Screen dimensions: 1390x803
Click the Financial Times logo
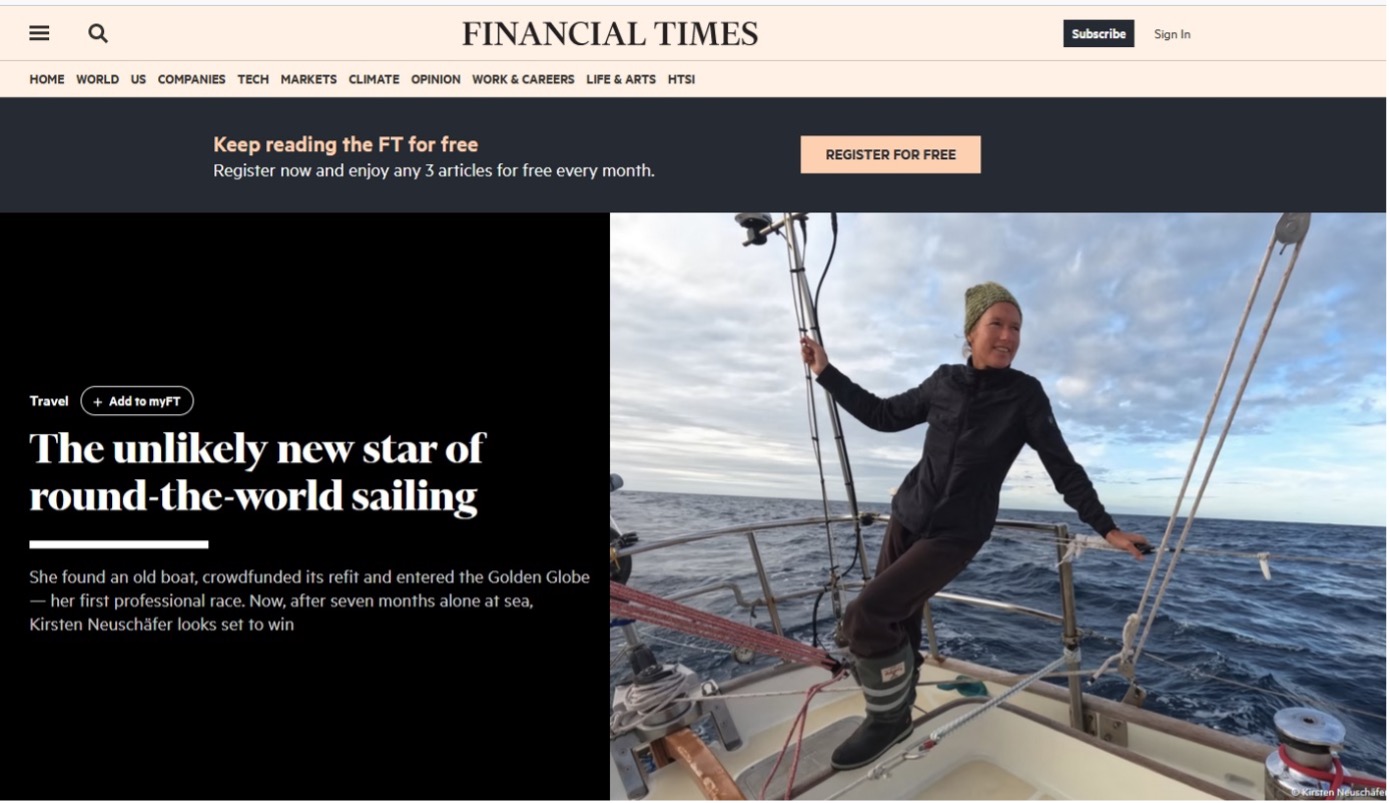(610, 34)
